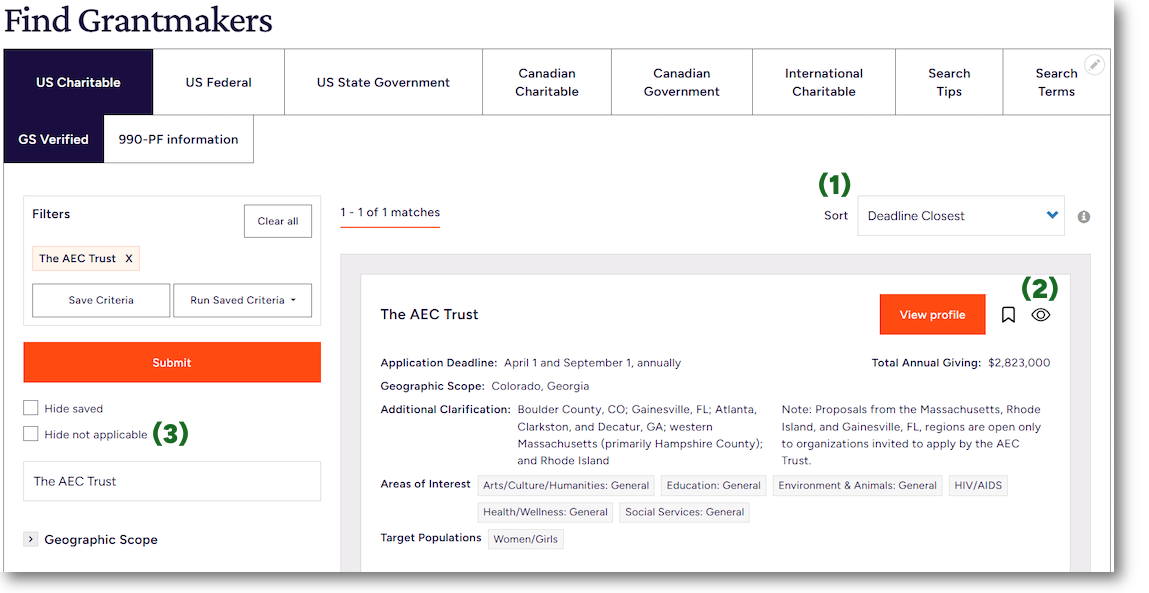Image resolution: width=1149 pixels, height=593 pixels.
Task: Remove The AEC Trust filter tag
Action: pos(128,259)
